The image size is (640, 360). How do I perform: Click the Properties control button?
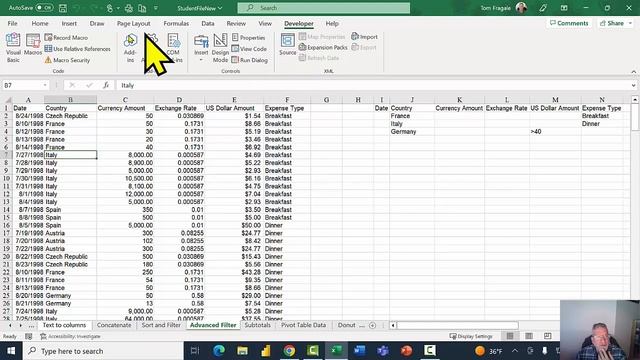(249, 38)
